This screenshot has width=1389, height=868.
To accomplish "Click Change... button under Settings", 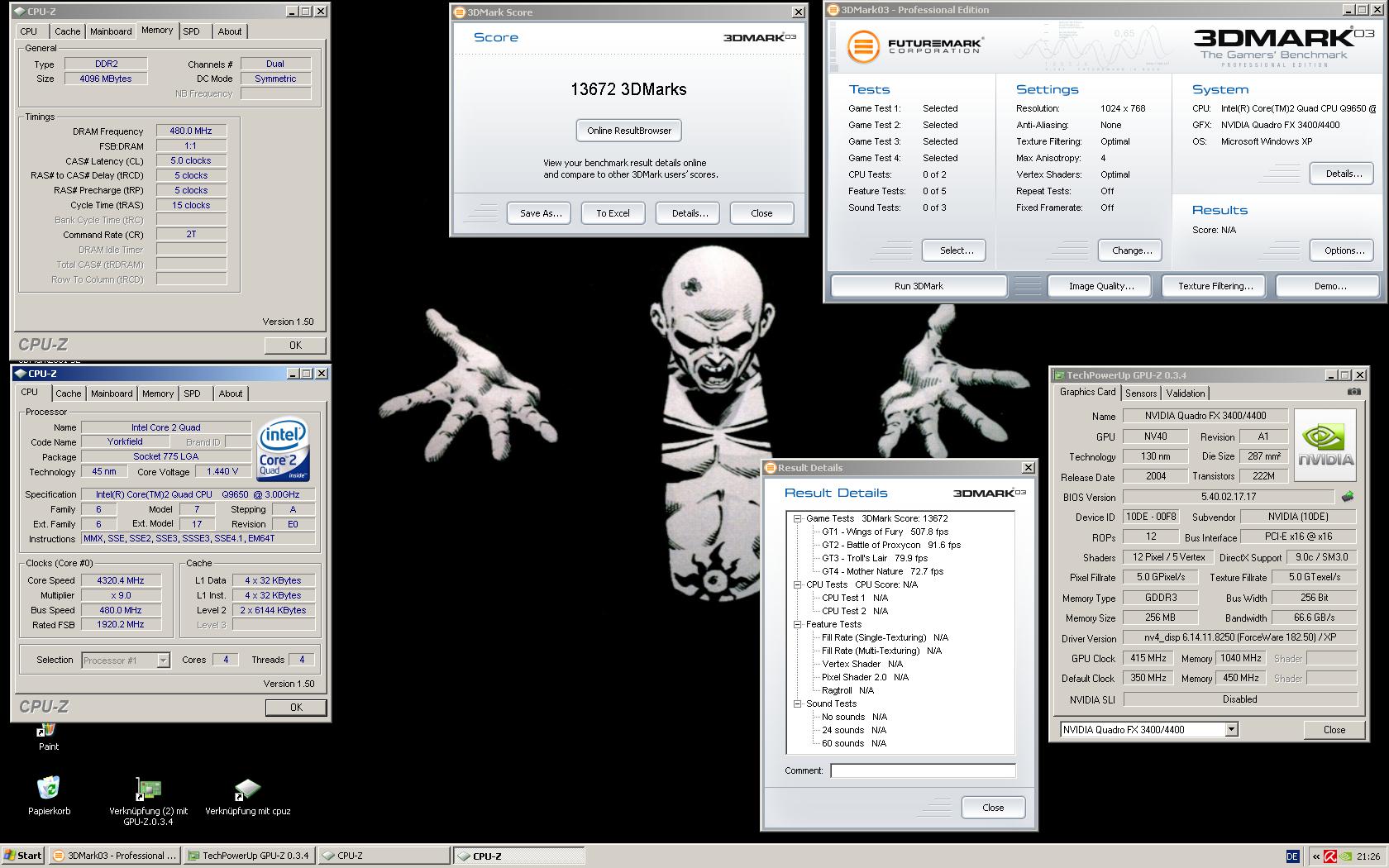I will [1132, 250].
